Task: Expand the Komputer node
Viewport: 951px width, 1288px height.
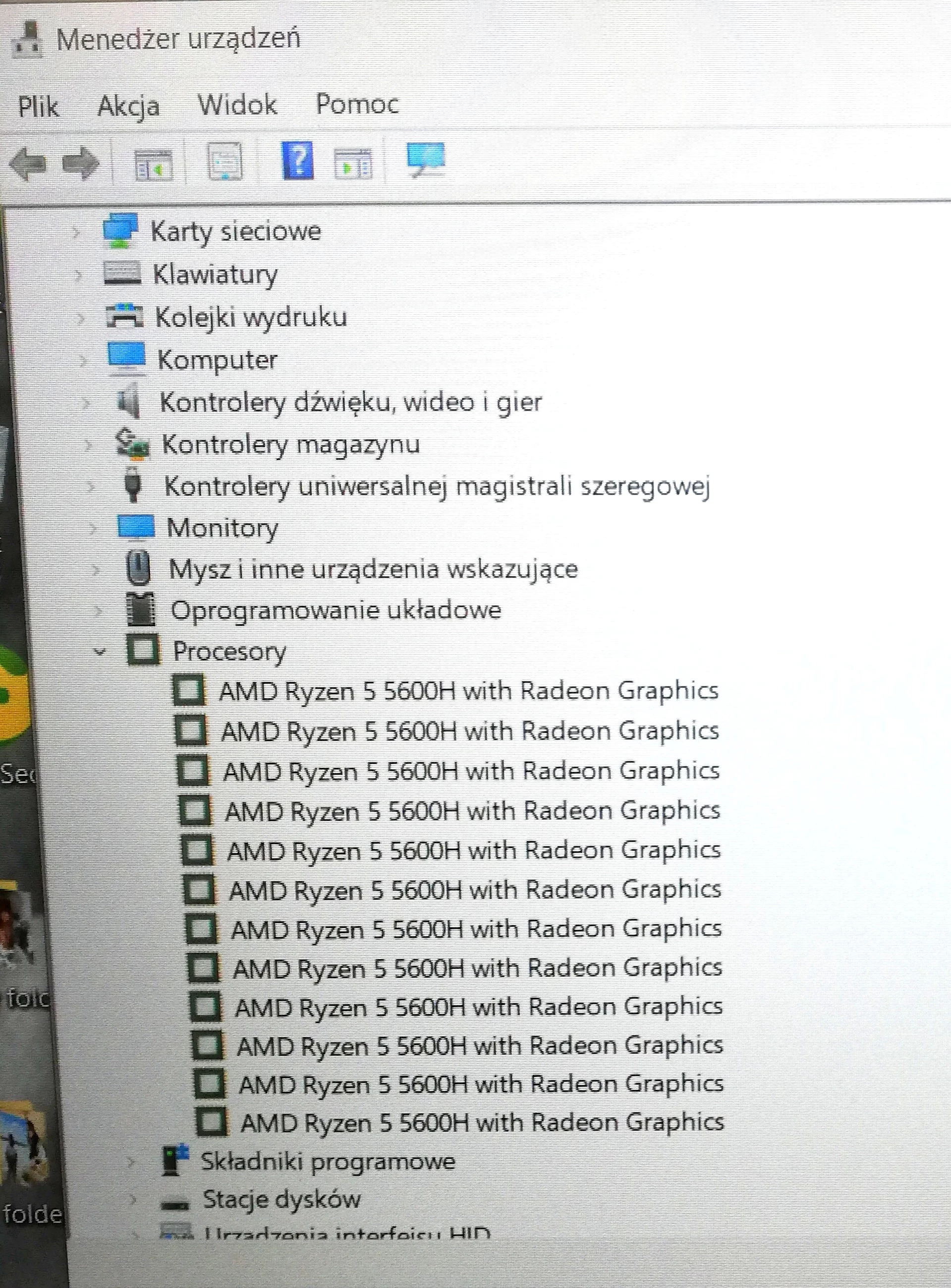Action: (83, 361)
